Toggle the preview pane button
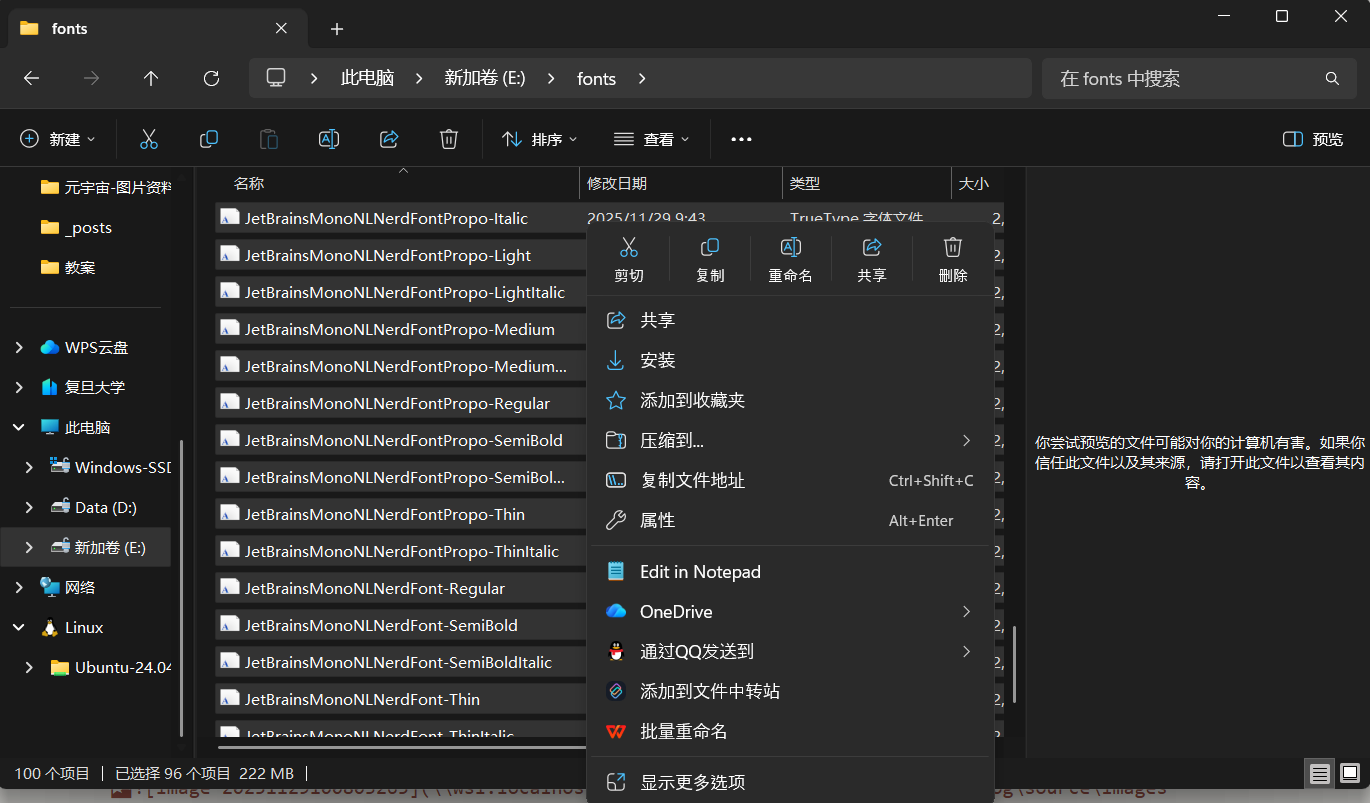This screenshot has height=803, width=1370. coord(1313,139)
